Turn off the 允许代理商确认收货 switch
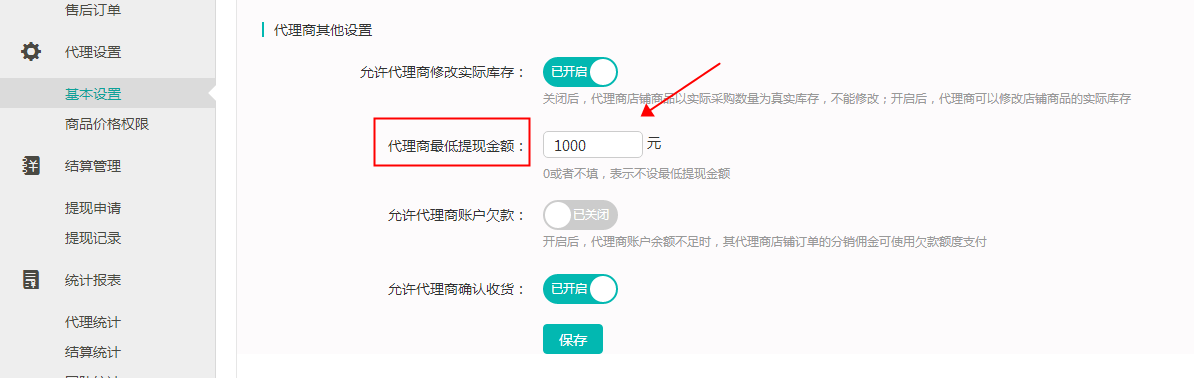The width and height of the screenshot is (1194, 378). [580, 289]
